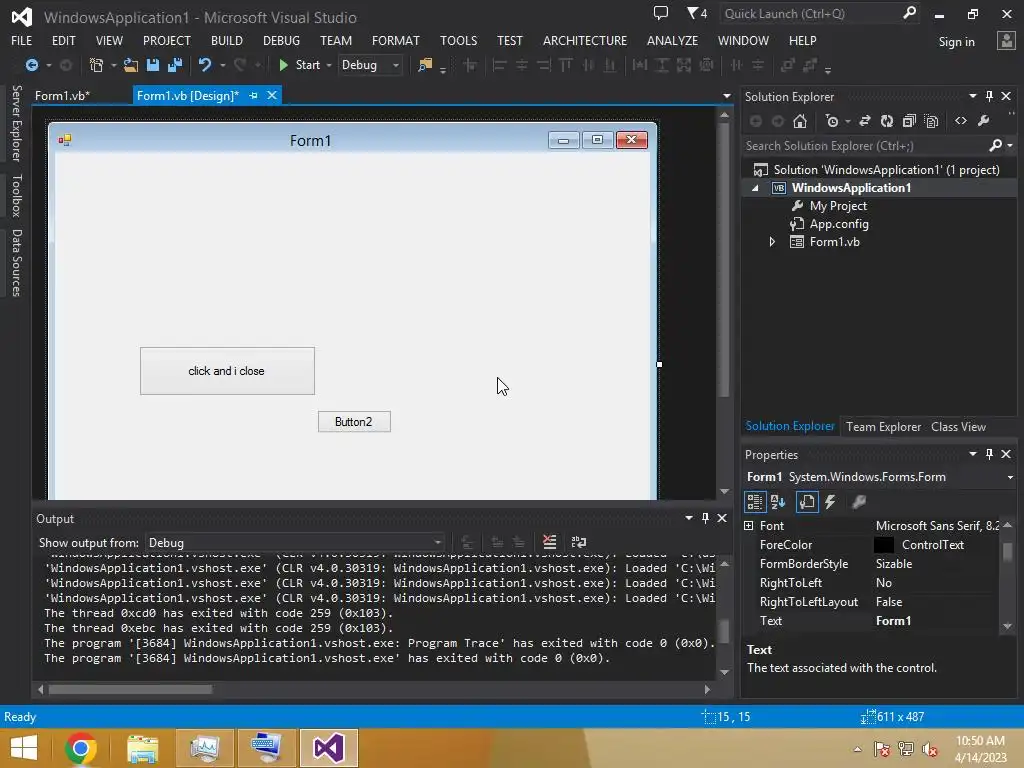Switch to the Class View tab
Screen dimensions: 1024x768
coord(958,427)
